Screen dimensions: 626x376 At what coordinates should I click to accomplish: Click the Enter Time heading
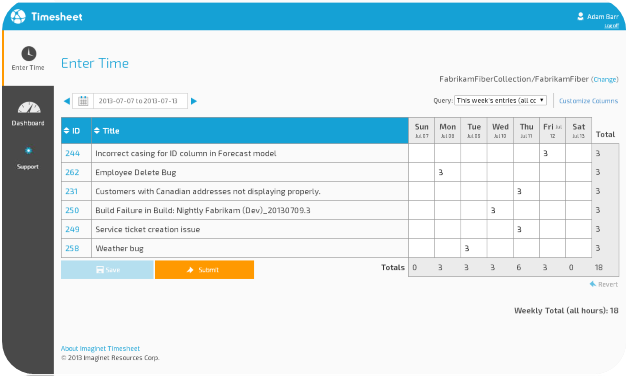point(95,63)
